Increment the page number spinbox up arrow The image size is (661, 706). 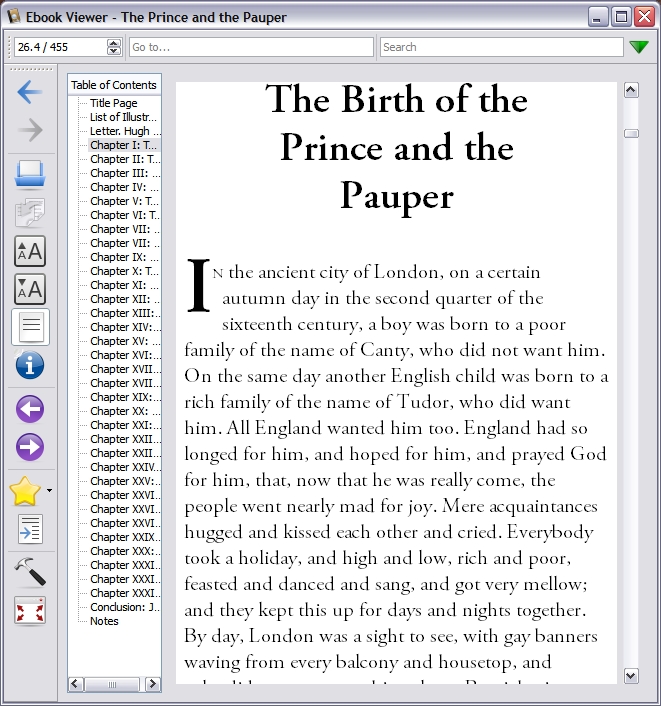click(x=114, y=43)
